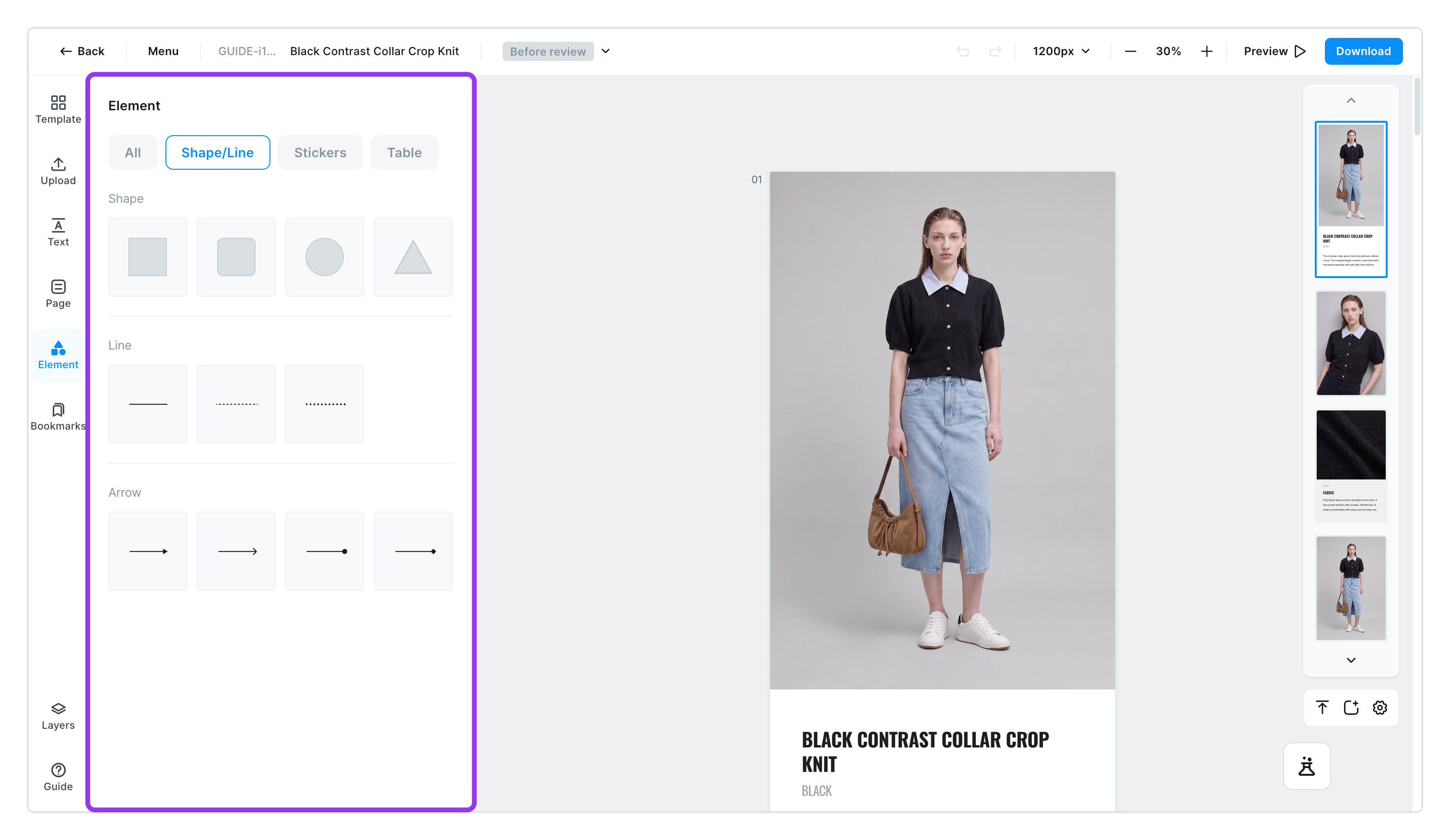Insert the square shape
Viewport: 1450px width, 840px height.
(x=148, y=257)
